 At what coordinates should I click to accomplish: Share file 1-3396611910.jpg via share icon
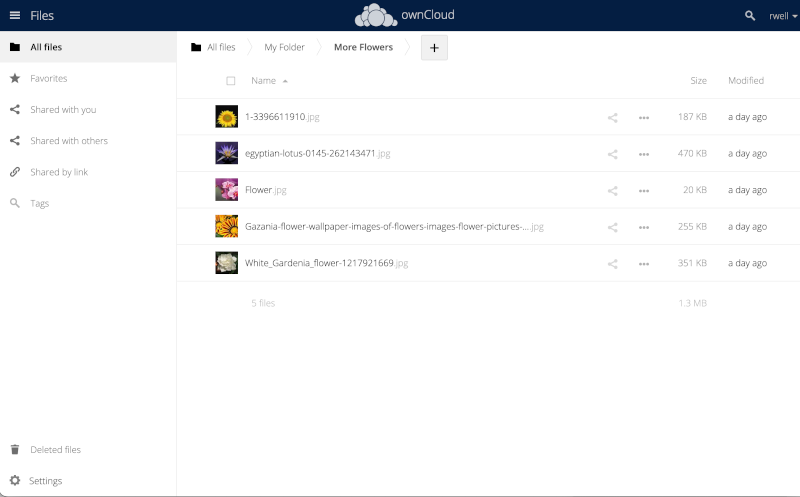point(613,117)
